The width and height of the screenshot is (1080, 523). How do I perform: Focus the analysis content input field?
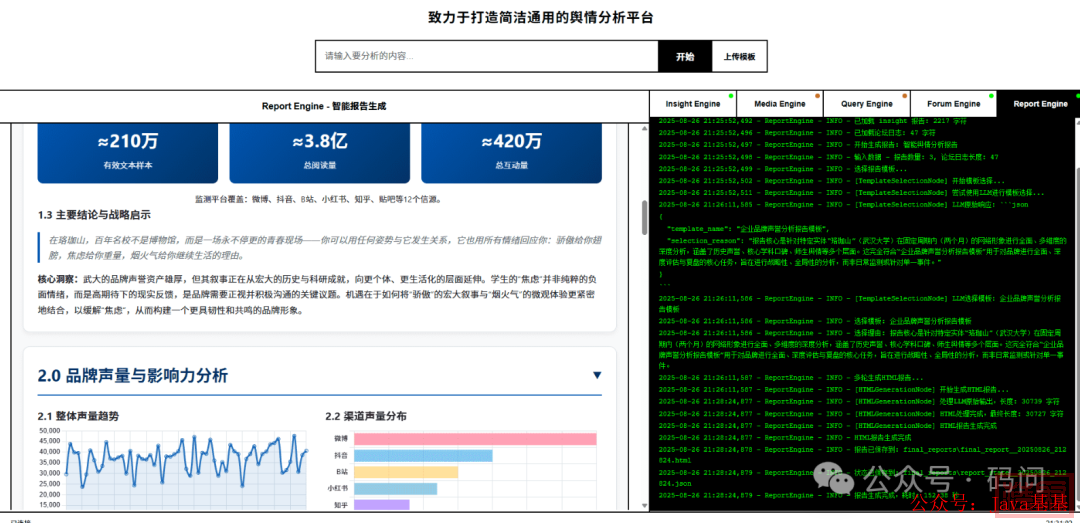pos(486,57)
